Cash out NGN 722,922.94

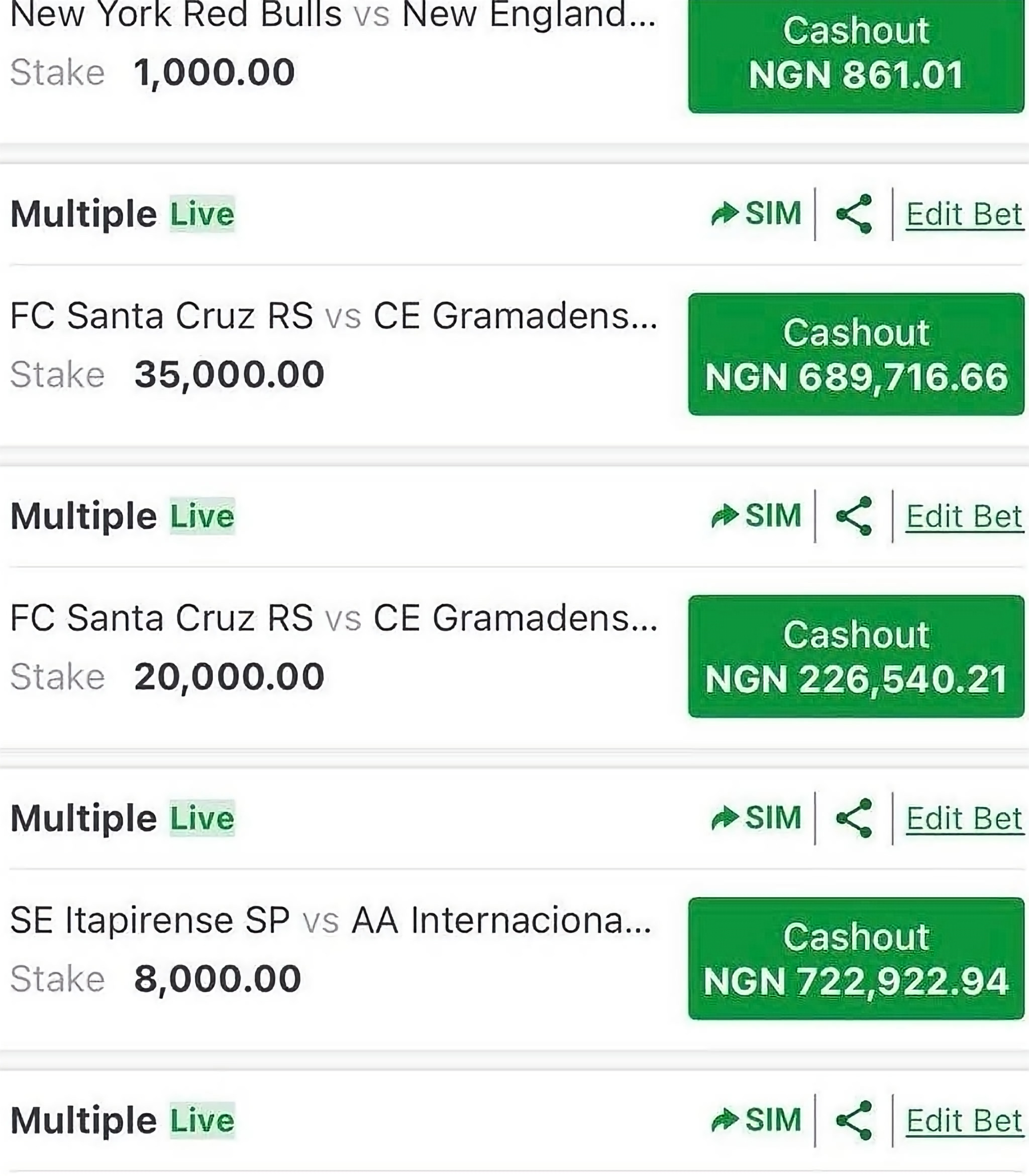[x=856, y=958]
